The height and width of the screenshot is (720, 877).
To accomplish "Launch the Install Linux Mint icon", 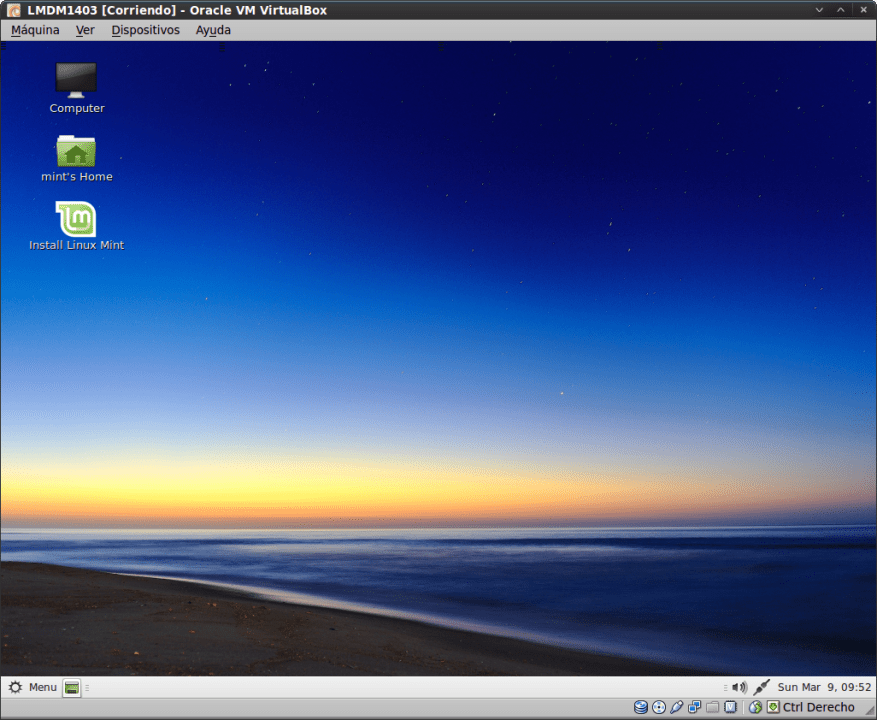I will [x=77, y=219].
